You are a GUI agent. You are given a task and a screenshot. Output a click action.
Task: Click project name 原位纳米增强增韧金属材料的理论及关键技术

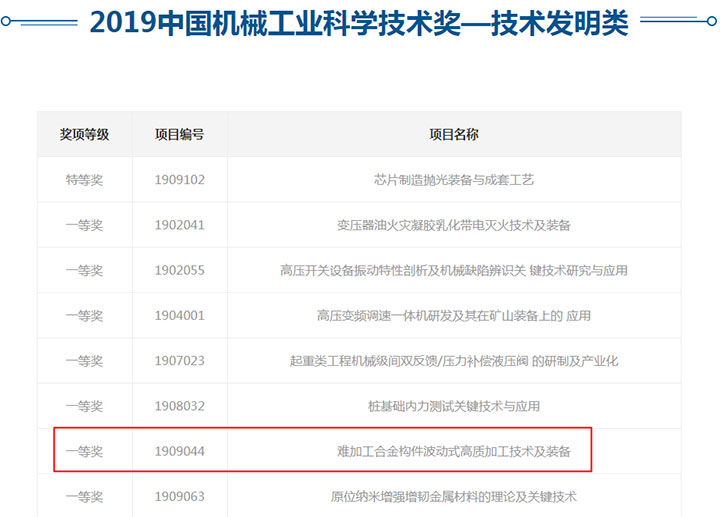(x=454, y=497)
